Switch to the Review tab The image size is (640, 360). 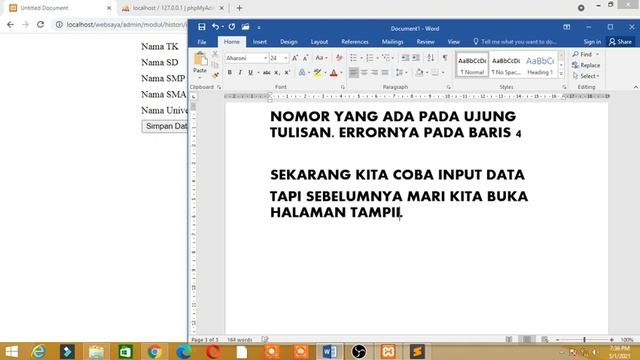tap(425, 42)
